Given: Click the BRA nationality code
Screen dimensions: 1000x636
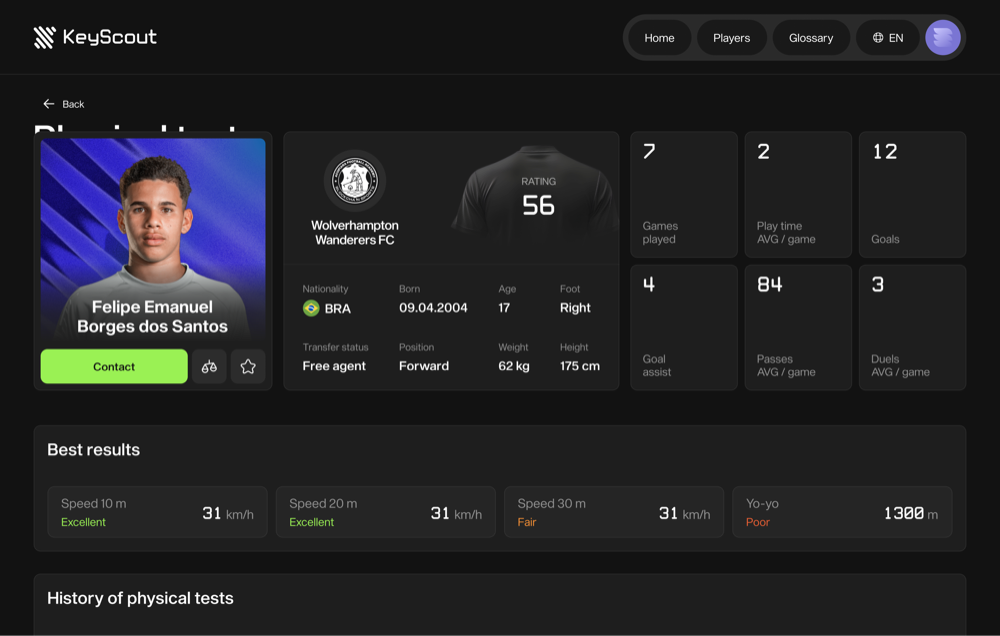Looking at the screenshot, I should 338,309.
